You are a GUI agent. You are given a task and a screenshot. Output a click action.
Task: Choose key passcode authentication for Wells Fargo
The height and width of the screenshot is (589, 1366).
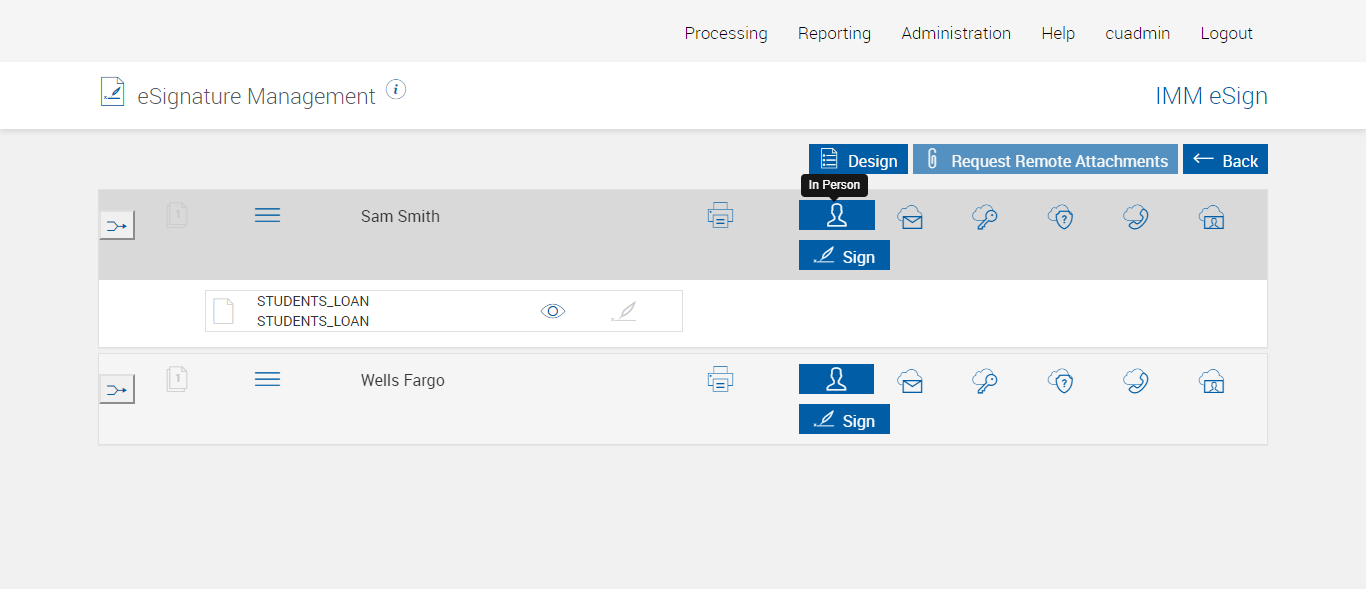(x=985, y=381)
